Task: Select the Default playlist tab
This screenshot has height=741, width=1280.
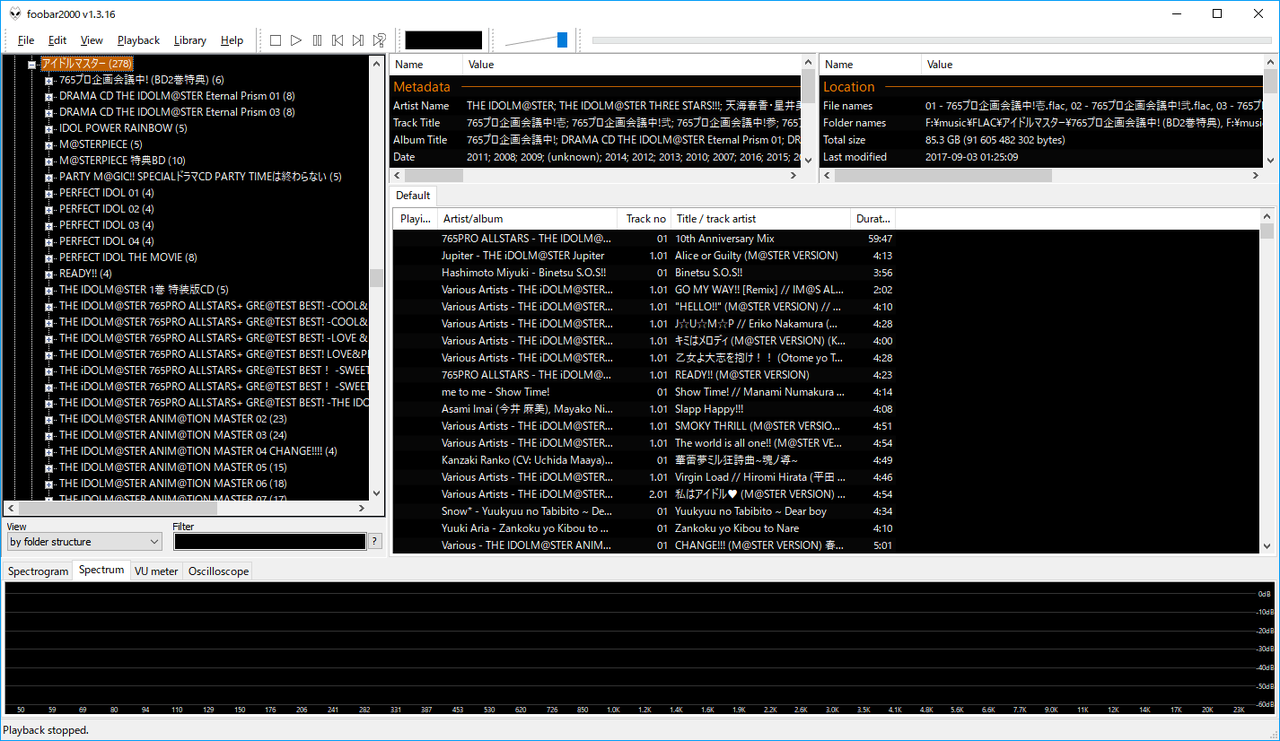Action: [413, 195]
